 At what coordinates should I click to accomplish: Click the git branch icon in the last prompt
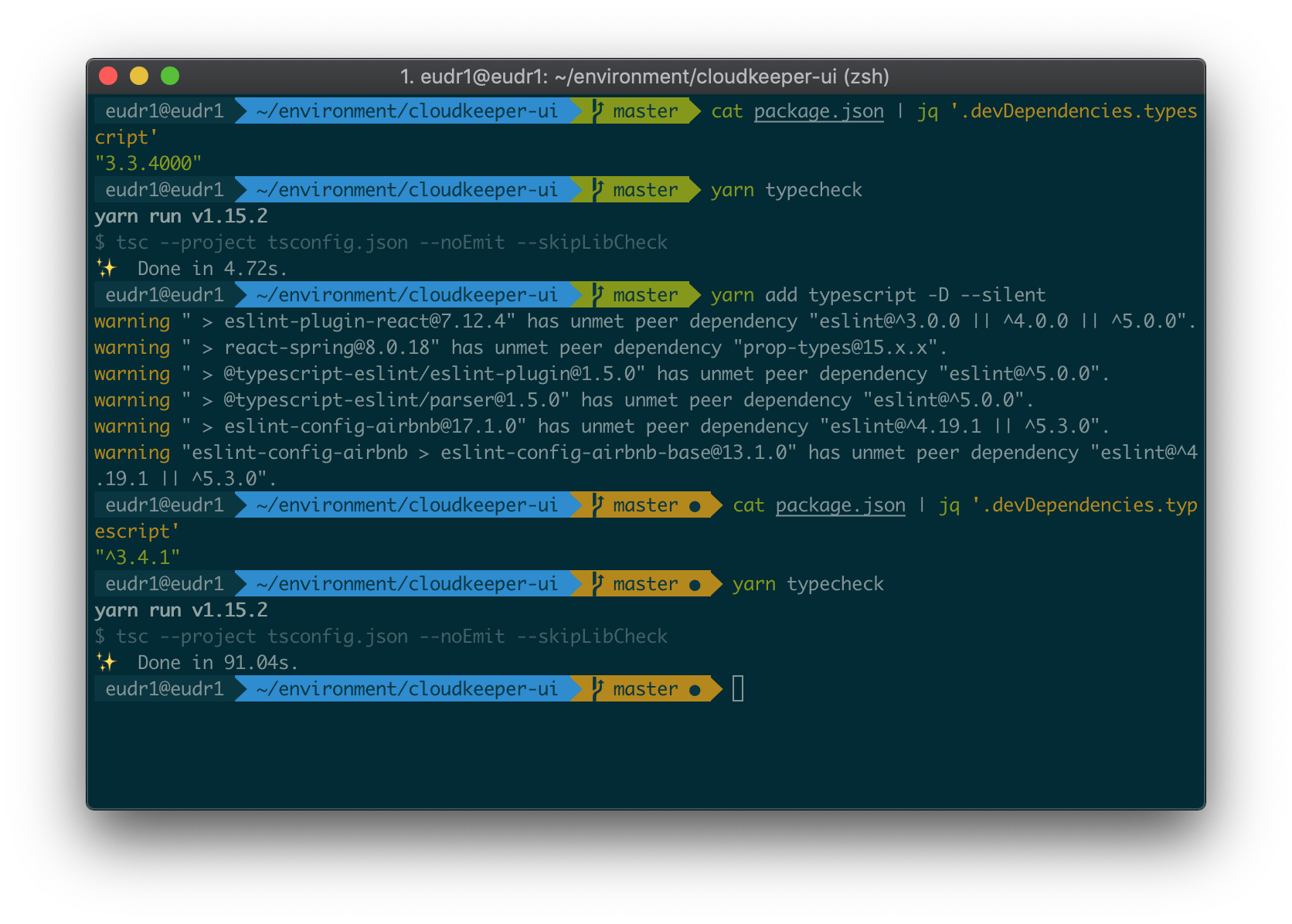[x=597, y=688]
